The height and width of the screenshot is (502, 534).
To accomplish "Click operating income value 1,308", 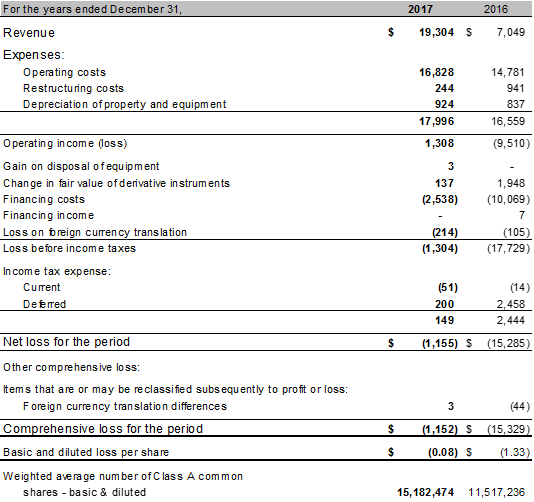I will (439, 143).
